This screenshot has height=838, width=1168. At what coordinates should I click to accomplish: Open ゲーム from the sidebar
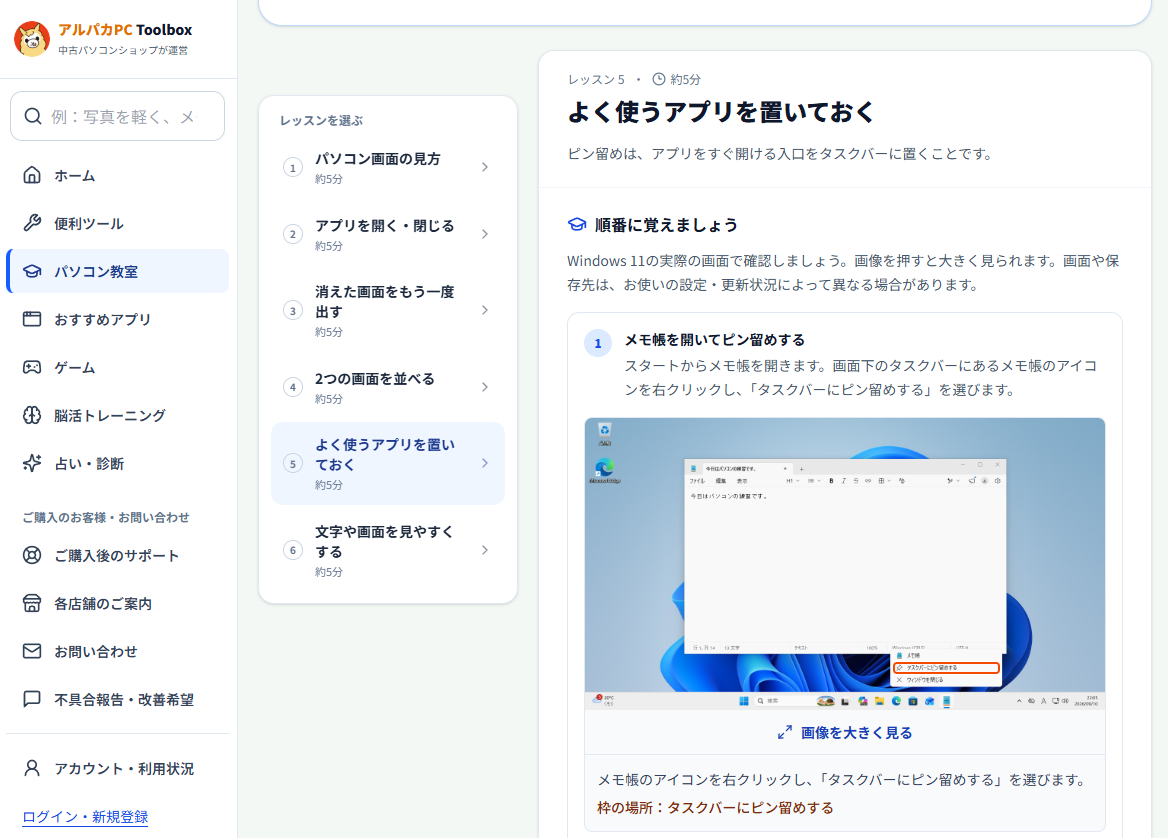click(118, 367)
